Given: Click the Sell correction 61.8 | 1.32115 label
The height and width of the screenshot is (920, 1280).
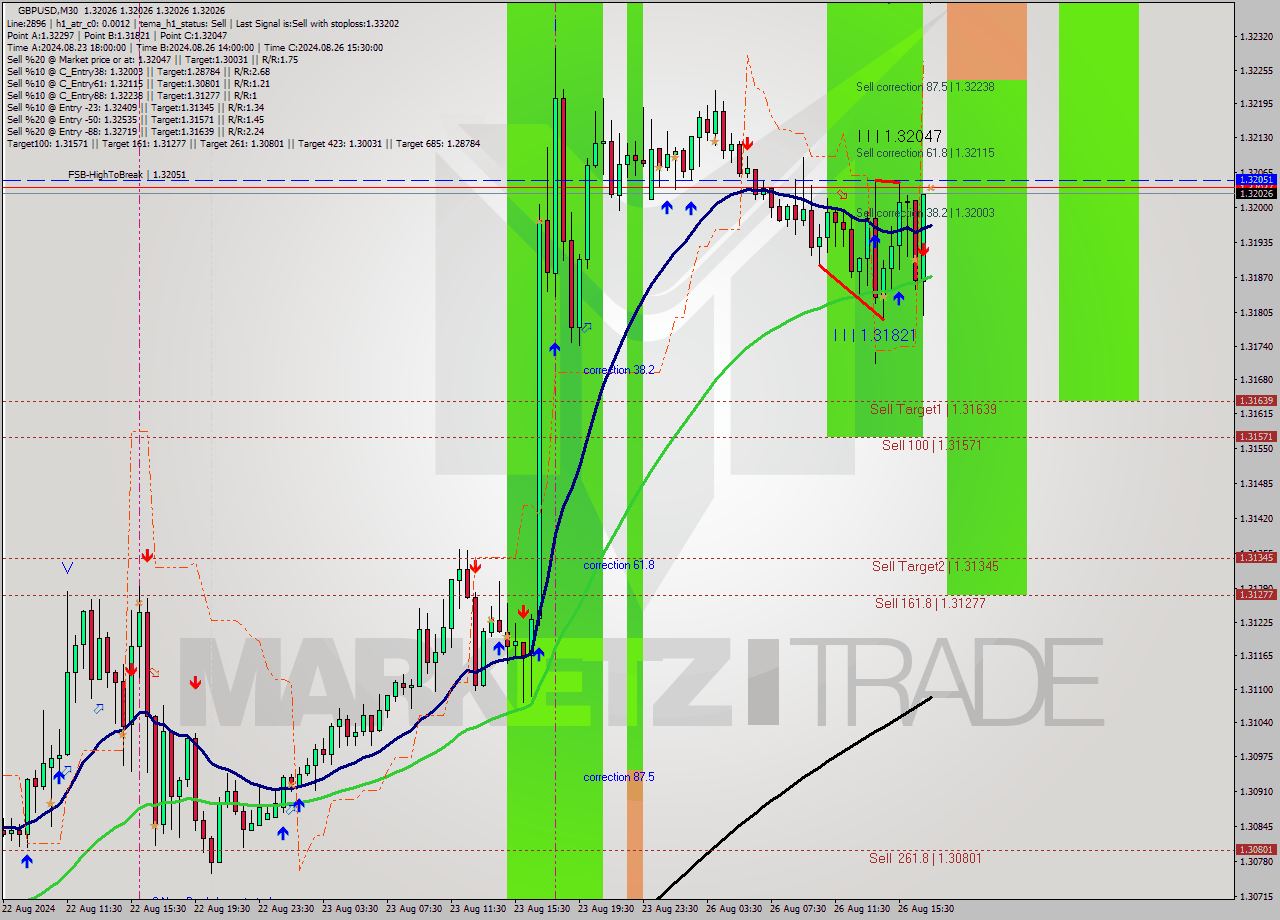Looking at the screenshot, I should point(925,153).
